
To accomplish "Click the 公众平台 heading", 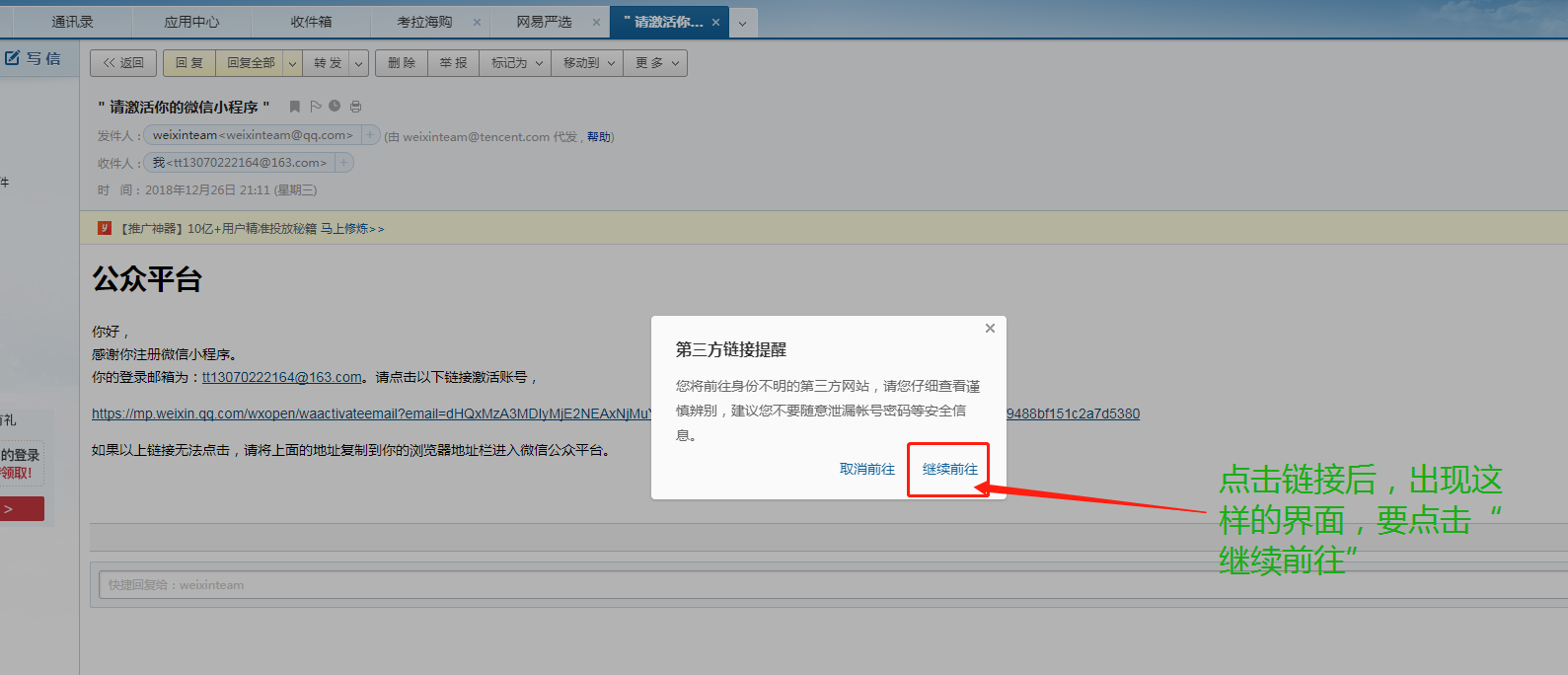I will (147, 279).
